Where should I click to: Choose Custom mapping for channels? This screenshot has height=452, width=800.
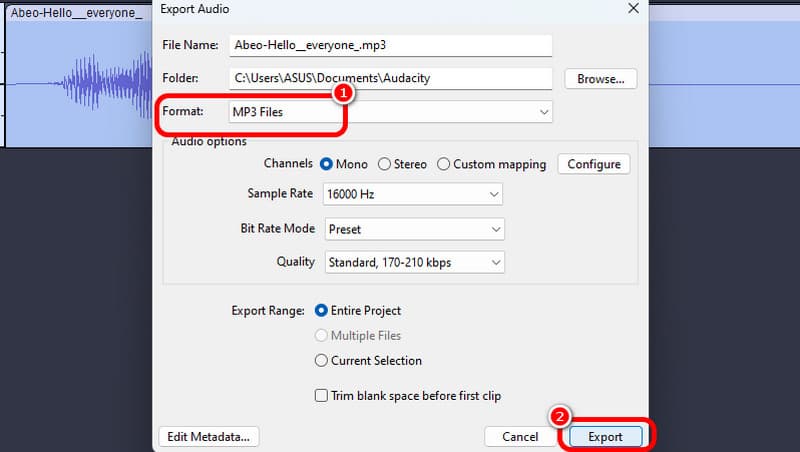coord(445,164)
